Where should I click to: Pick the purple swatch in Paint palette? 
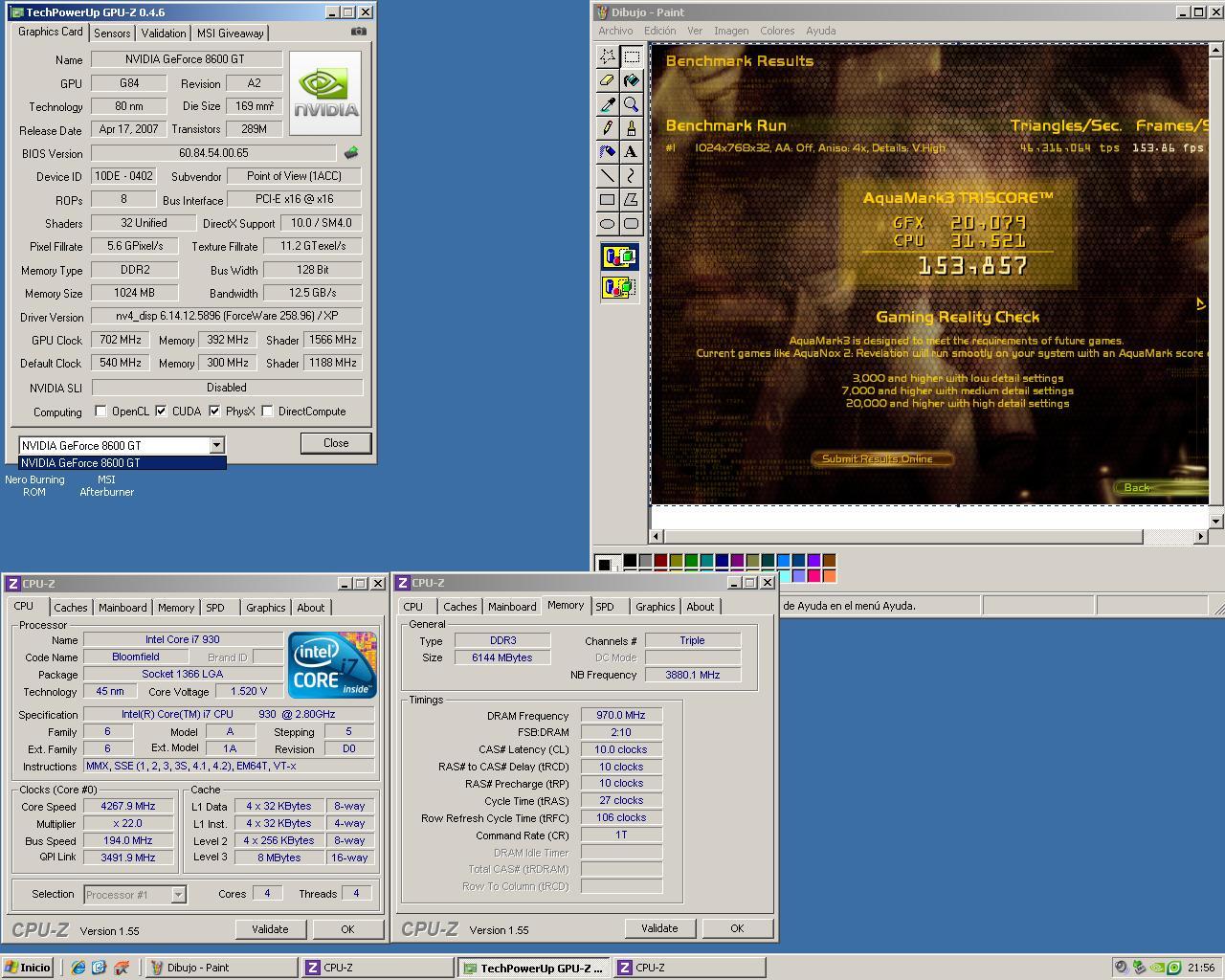coord(737,561)
